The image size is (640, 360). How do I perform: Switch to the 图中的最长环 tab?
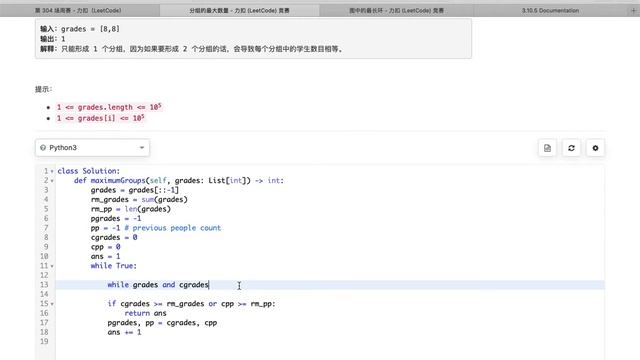(396, 11)
